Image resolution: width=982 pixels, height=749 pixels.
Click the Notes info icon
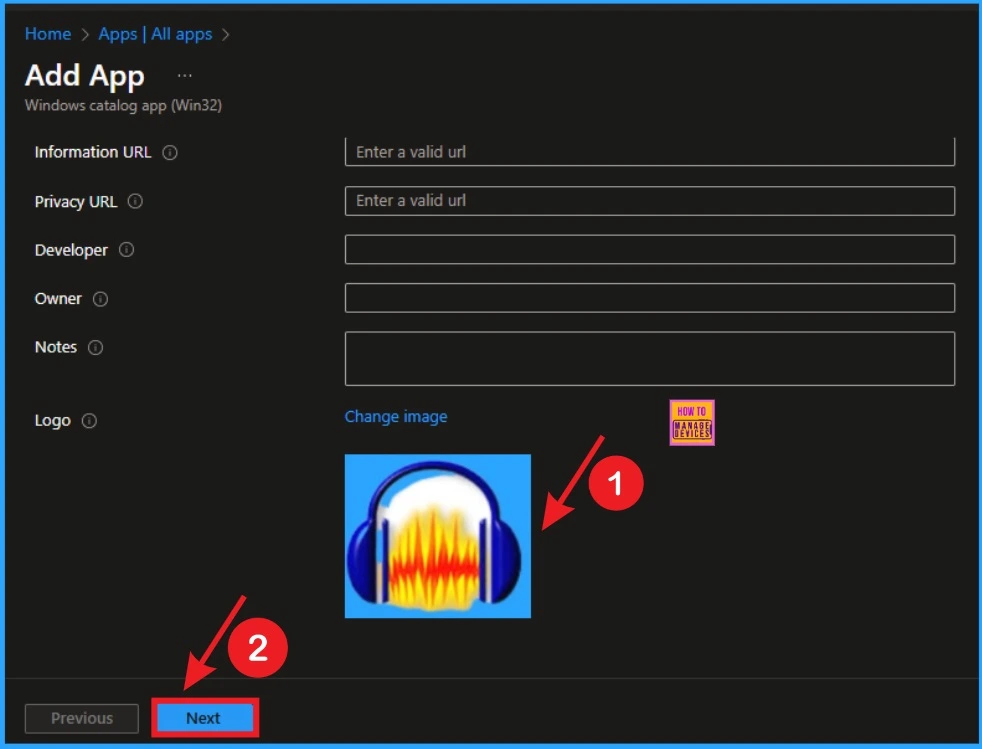coord(95,347)
